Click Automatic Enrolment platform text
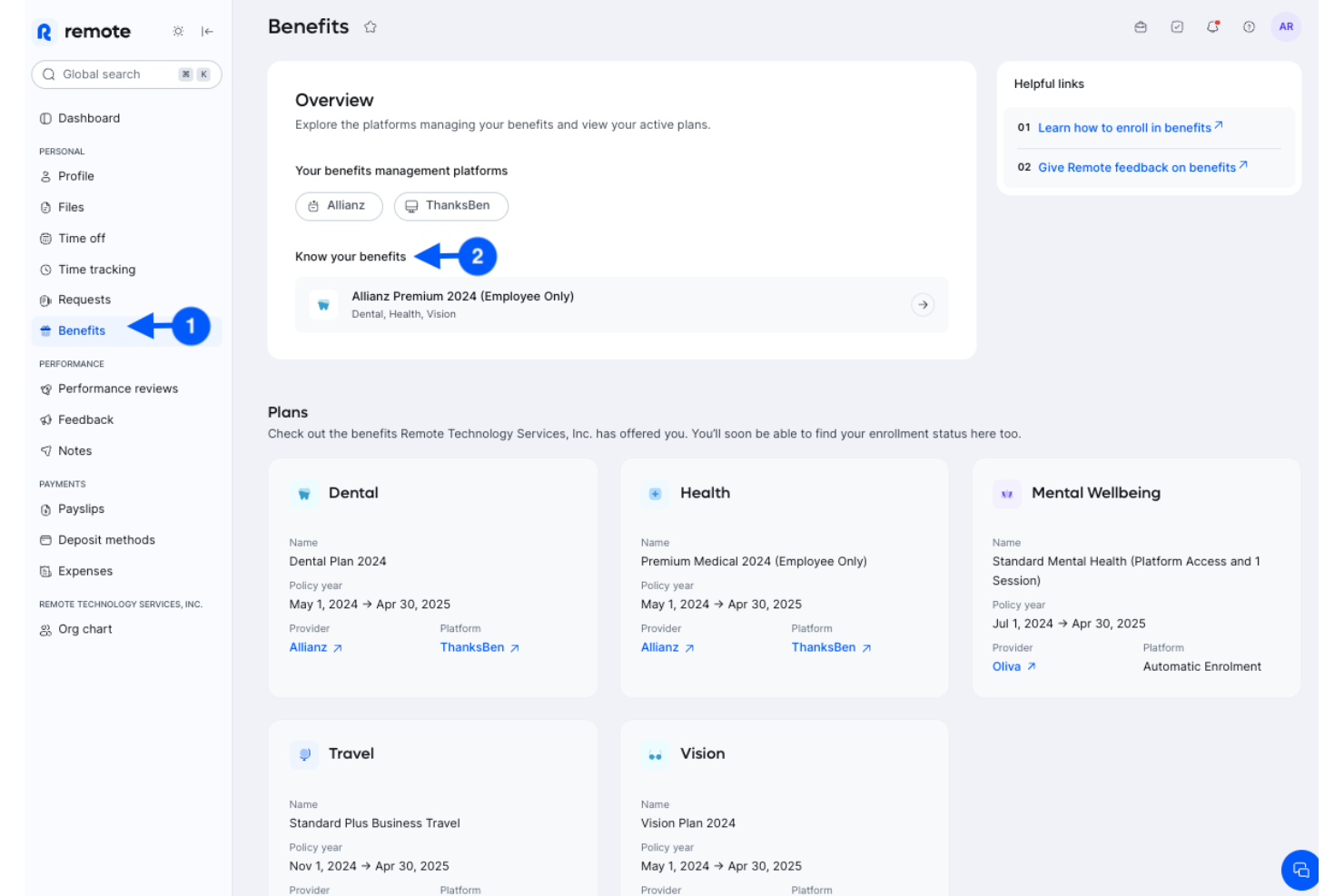The height and width of the screenshot is (896, 1344). 1202,666
